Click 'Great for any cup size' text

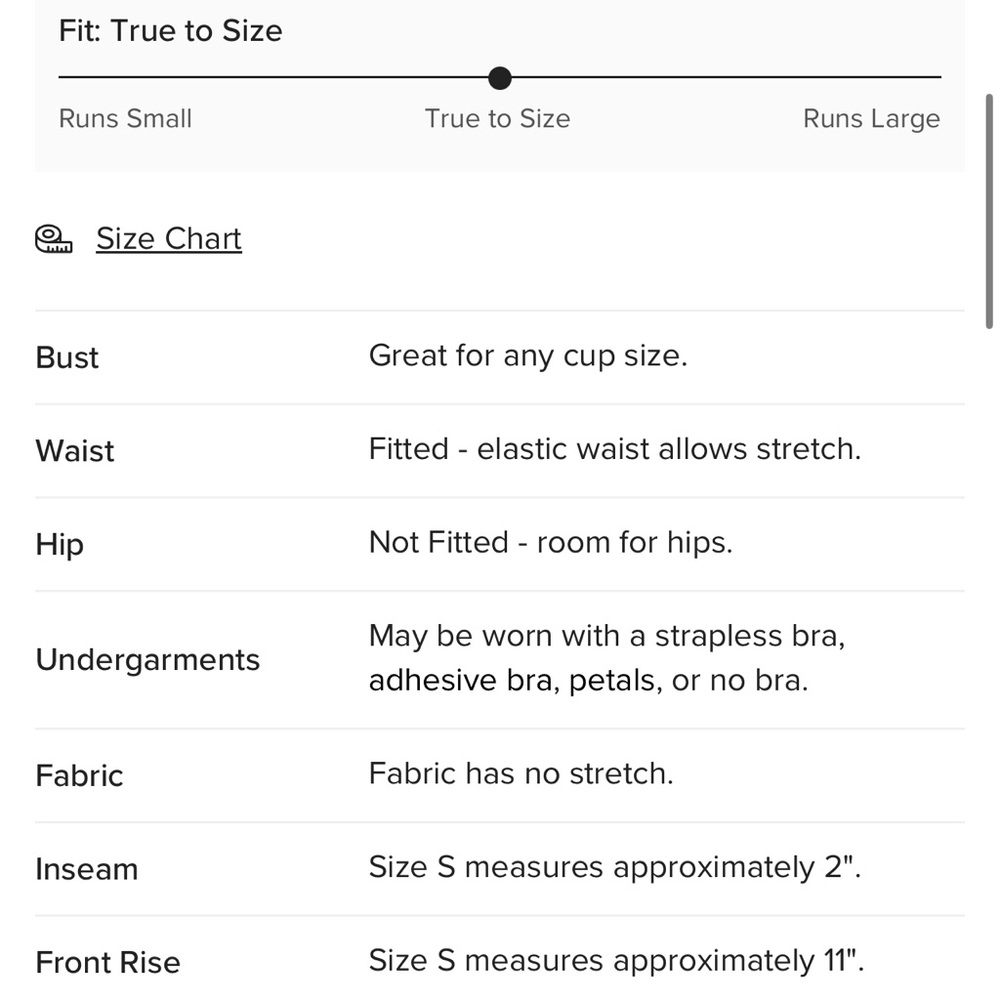pos(528,356)
